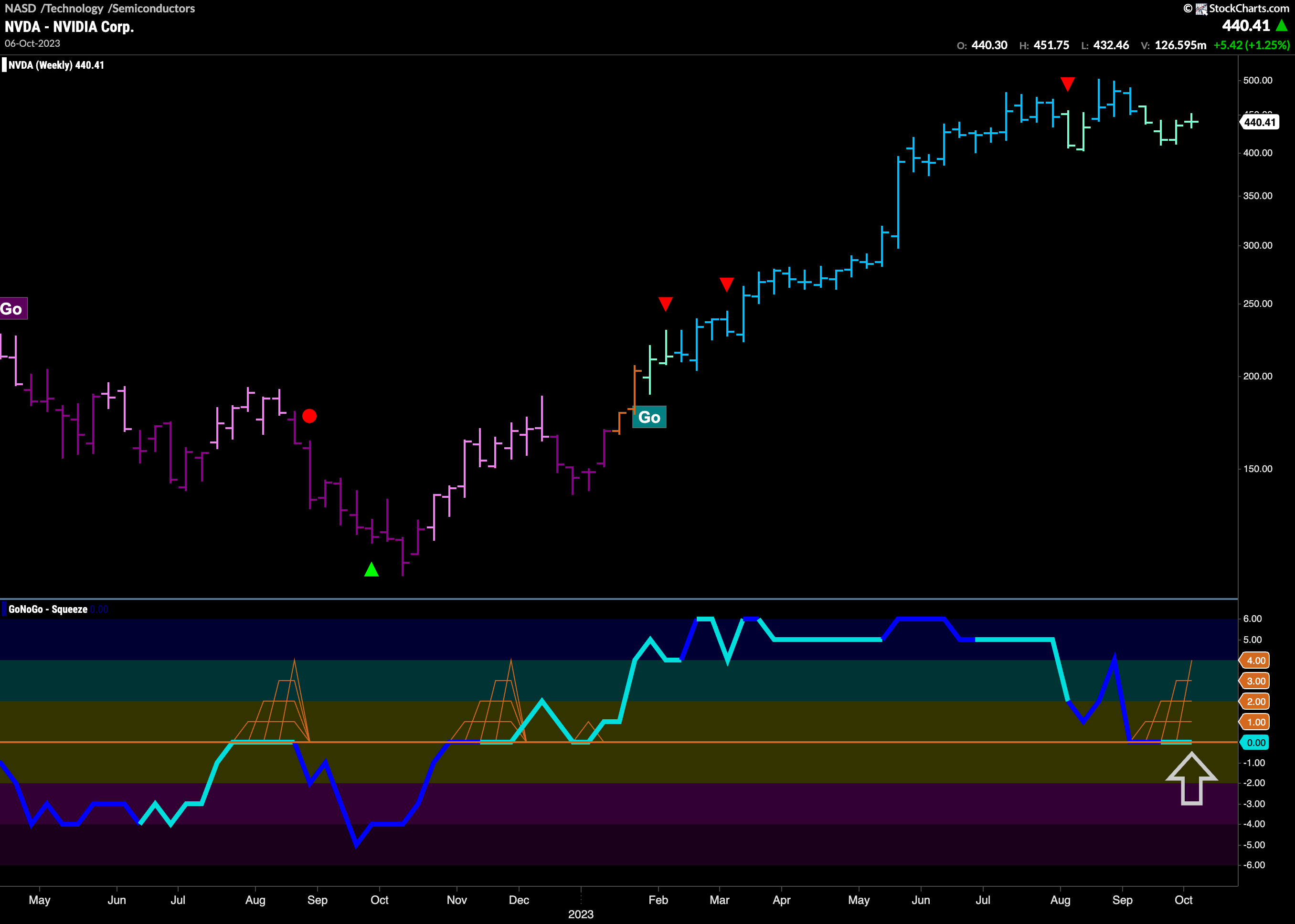
Task: Click the Dec label on the time axis
Action: pos(519,900)
